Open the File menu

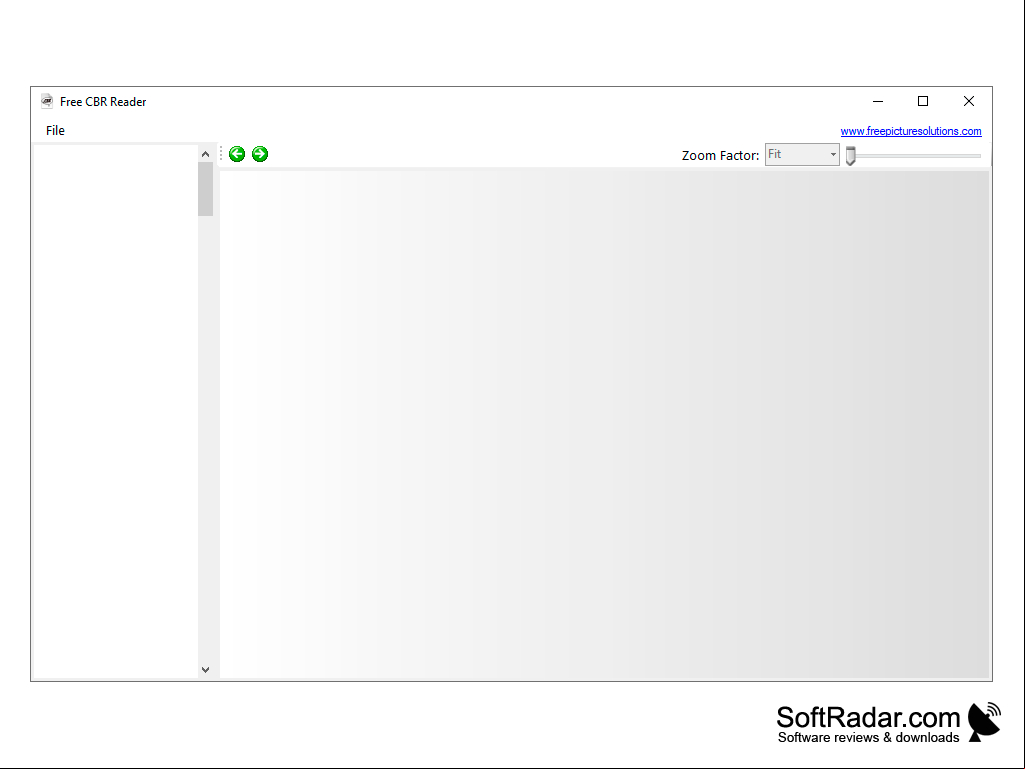point(55,131)
